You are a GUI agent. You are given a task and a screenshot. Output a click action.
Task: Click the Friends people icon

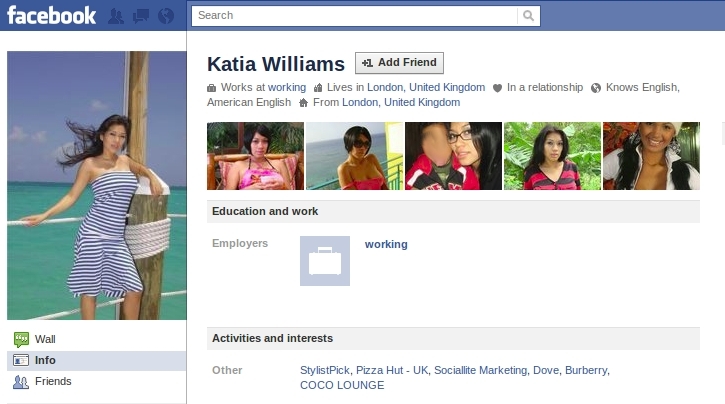point(21,382)
